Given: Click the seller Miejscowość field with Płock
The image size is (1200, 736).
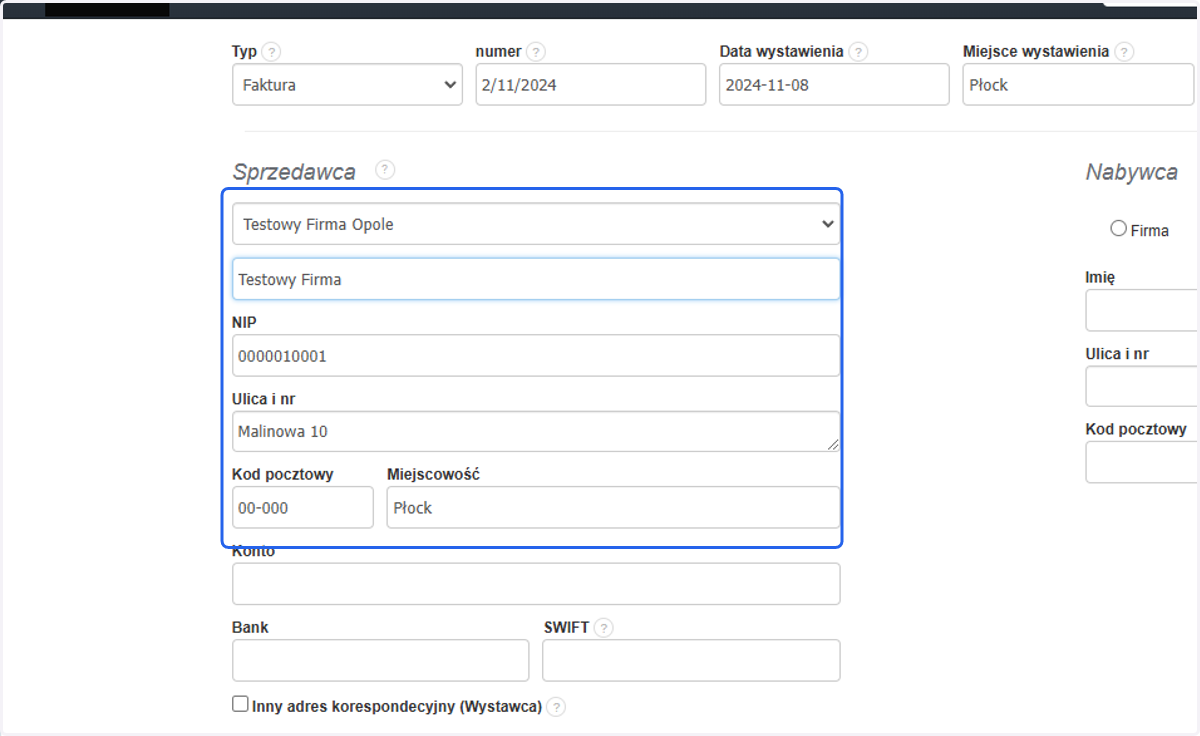Looking at the screenshot, I should [613, 507].
